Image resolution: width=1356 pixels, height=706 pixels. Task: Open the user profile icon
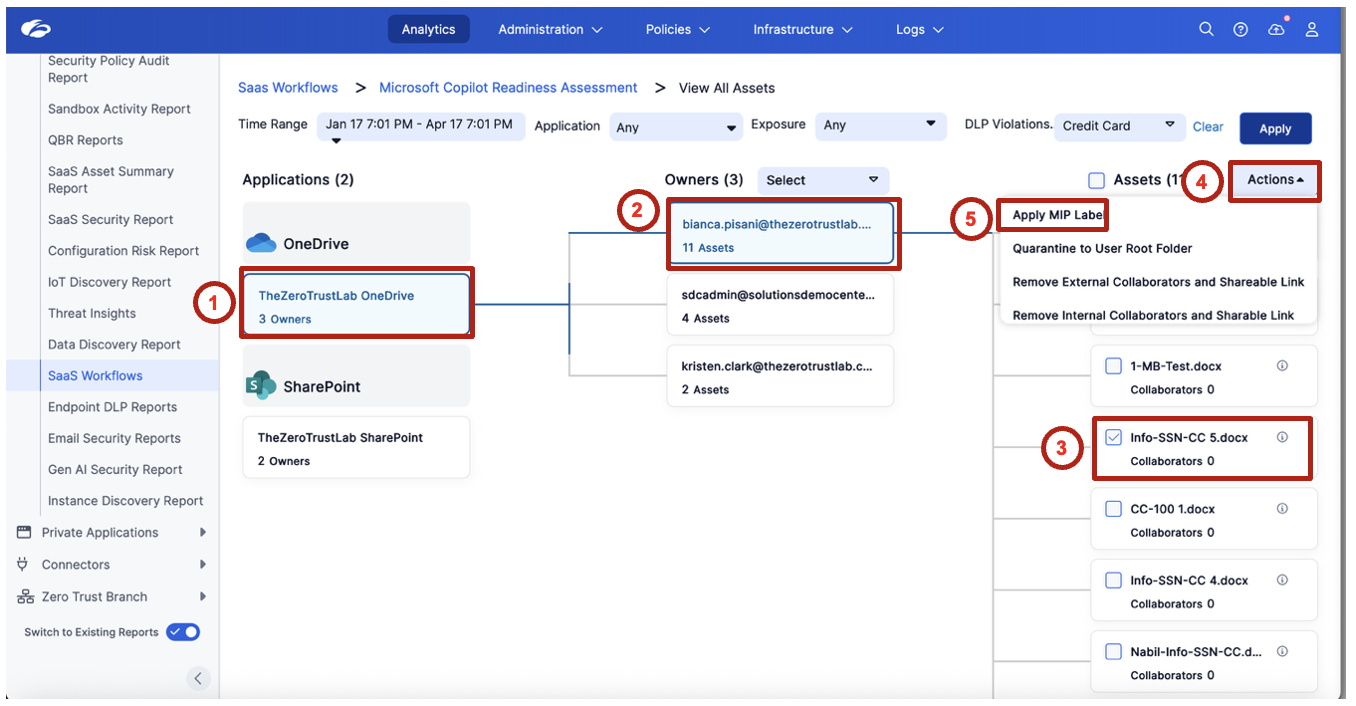(1312, 30)
